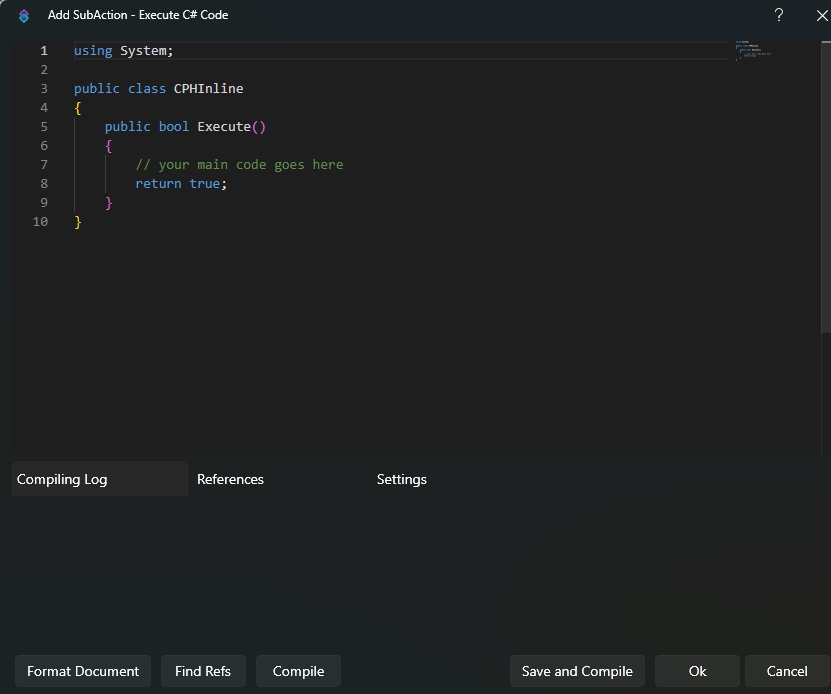This screenshot has width=831, height=694.
Task: Click the CPHInline class name
Action: tap(208, 89)
